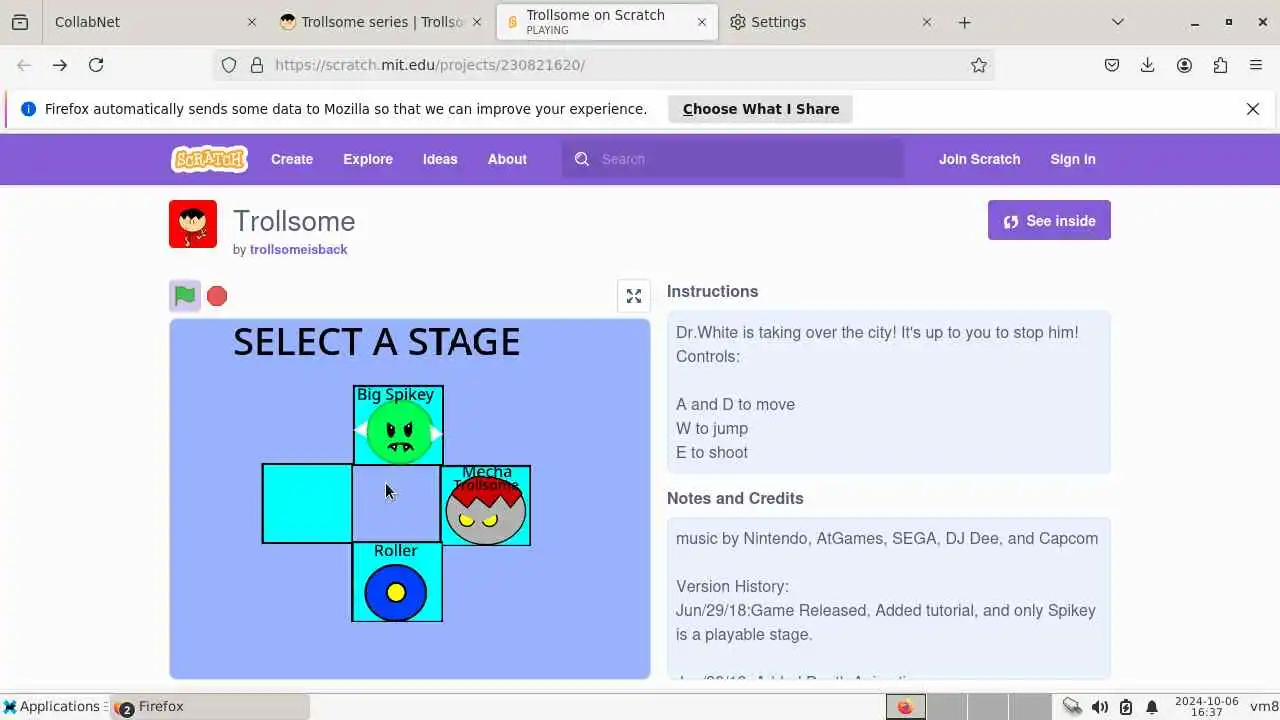Select the Big Spikey stage tile

pos(398,425)
